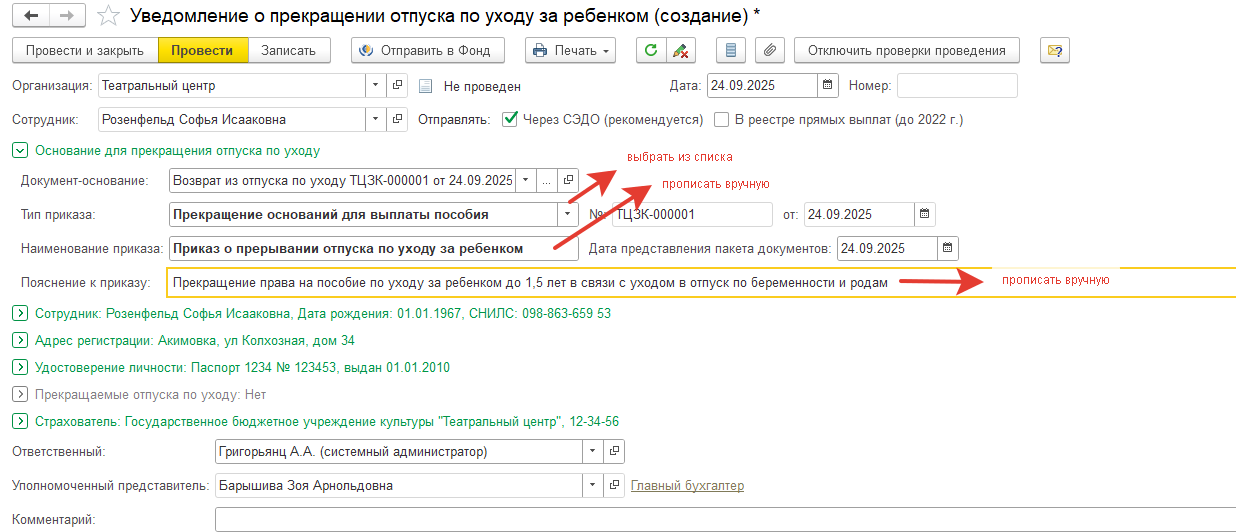This screenshot has height=532, width=1236.
Task: Click into the Комментарий text field
Action: 720,520
